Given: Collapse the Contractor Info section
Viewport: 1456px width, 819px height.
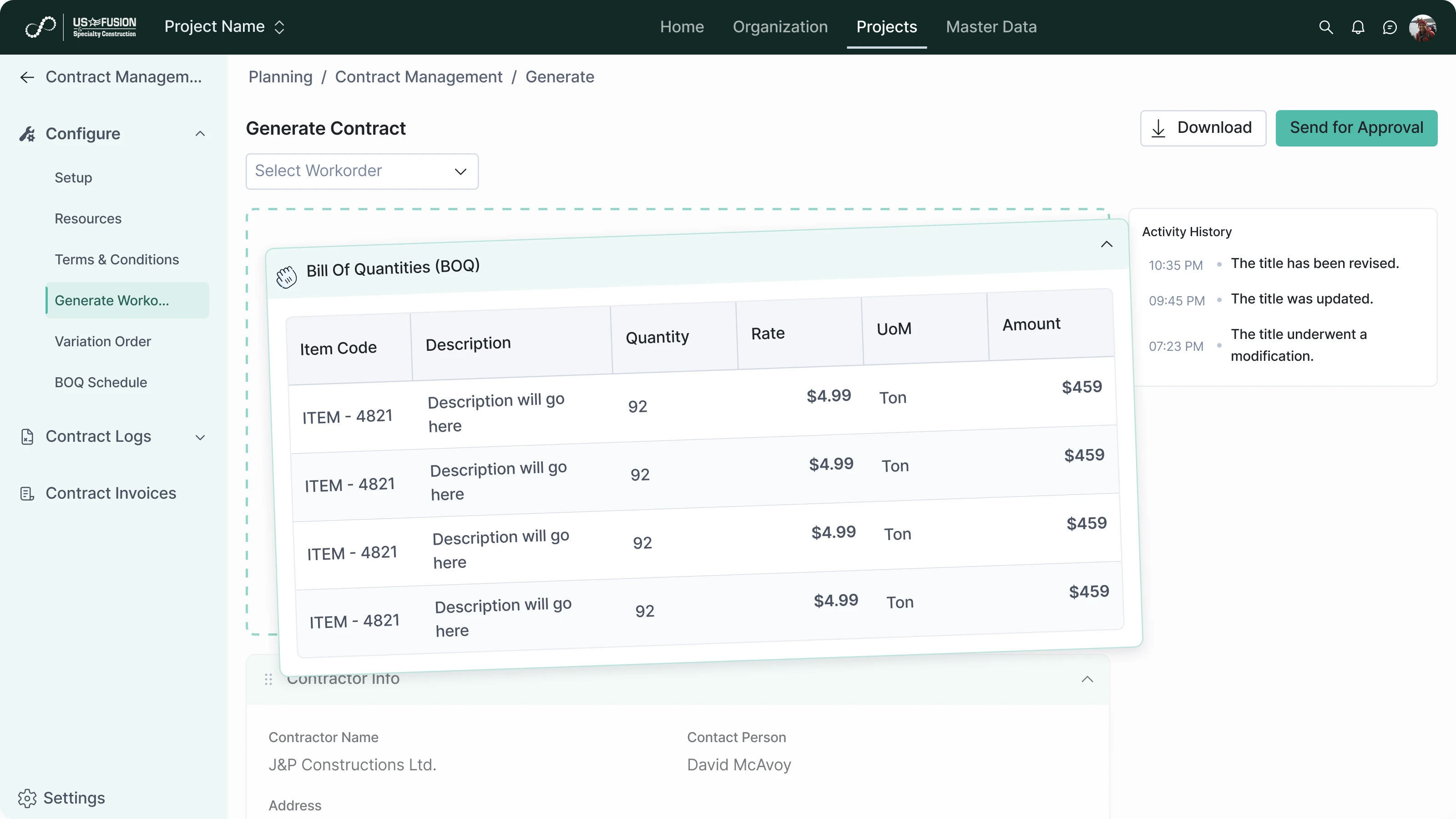Looking at the screenshot, I should [x=1087, y=679].
